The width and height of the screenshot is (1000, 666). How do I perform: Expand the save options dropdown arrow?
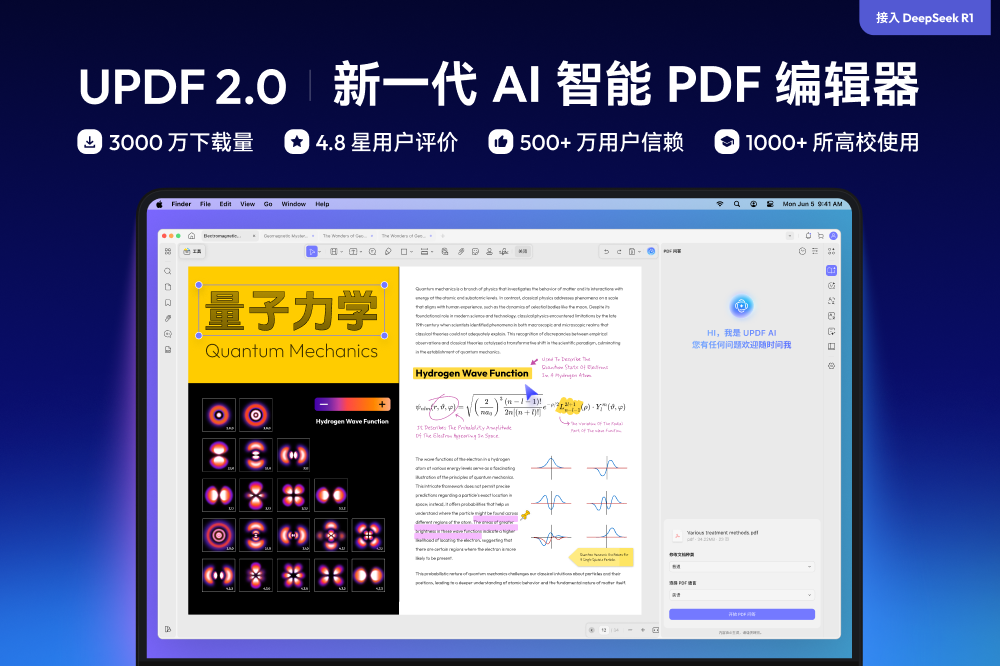(x=639, y=252)
